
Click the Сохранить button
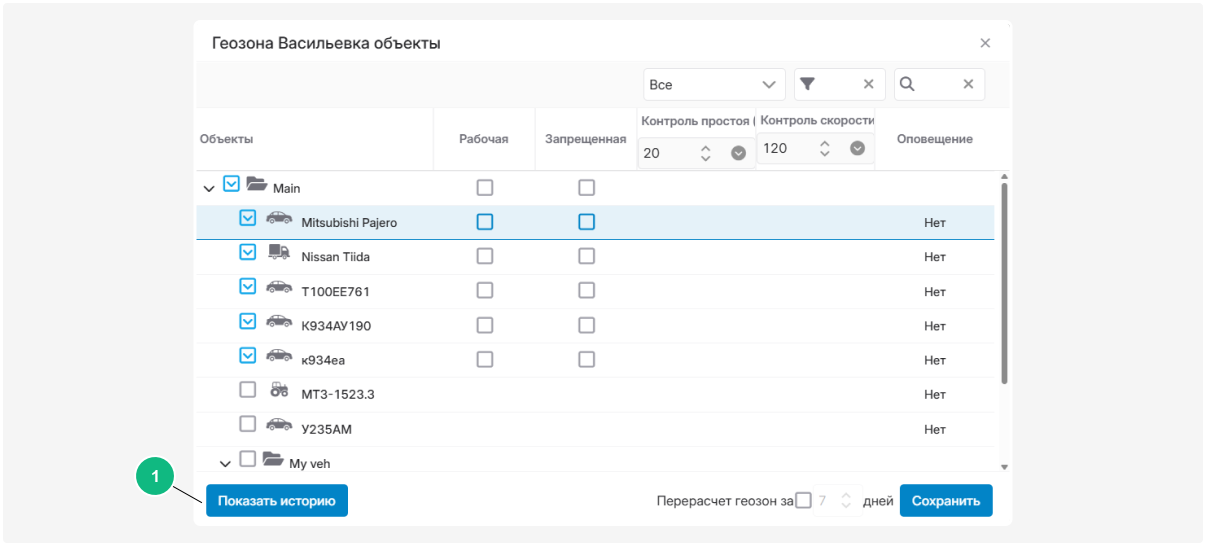coord(945,501)
